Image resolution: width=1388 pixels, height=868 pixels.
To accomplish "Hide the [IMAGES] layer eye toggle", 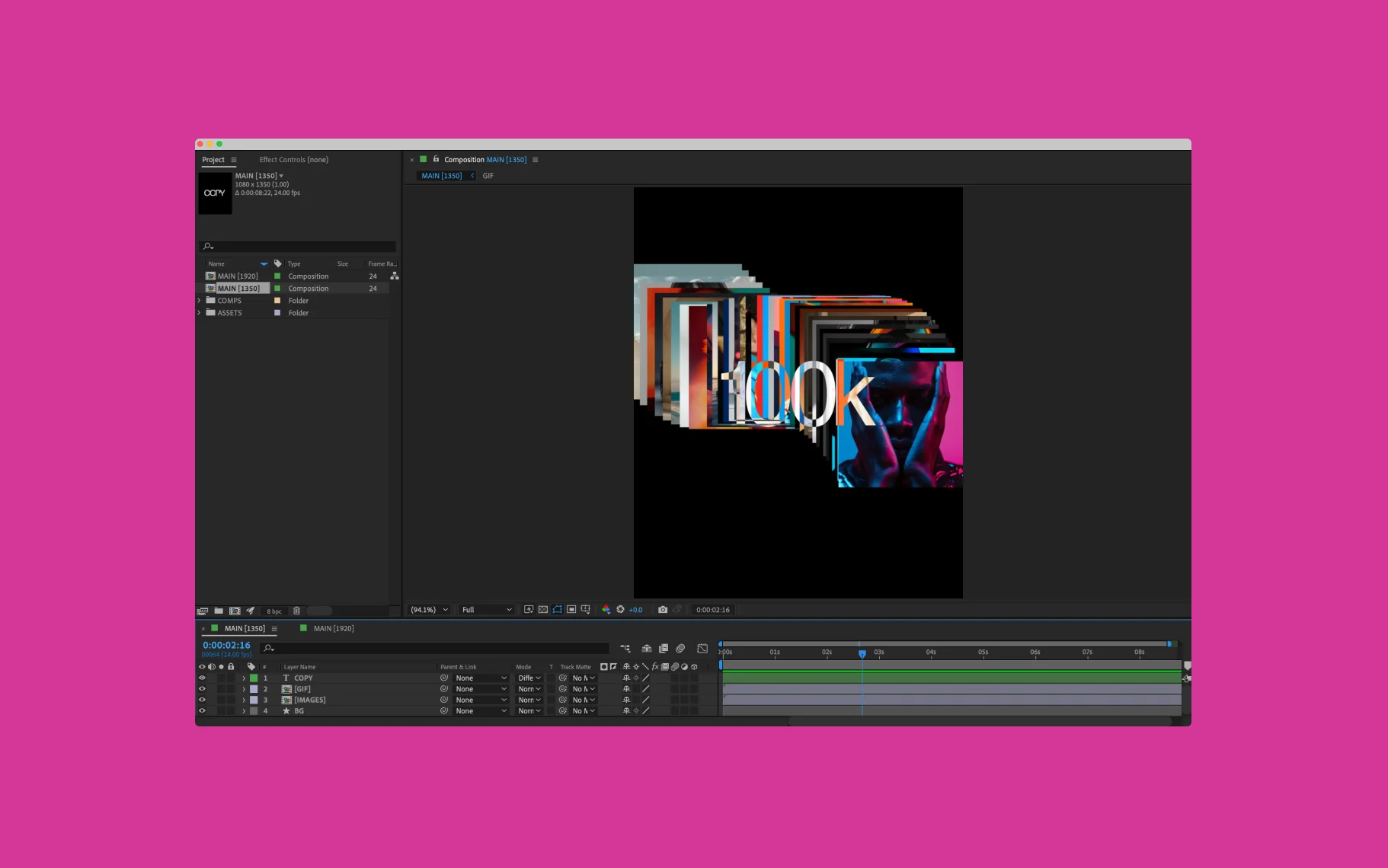I will click(202, 700).
